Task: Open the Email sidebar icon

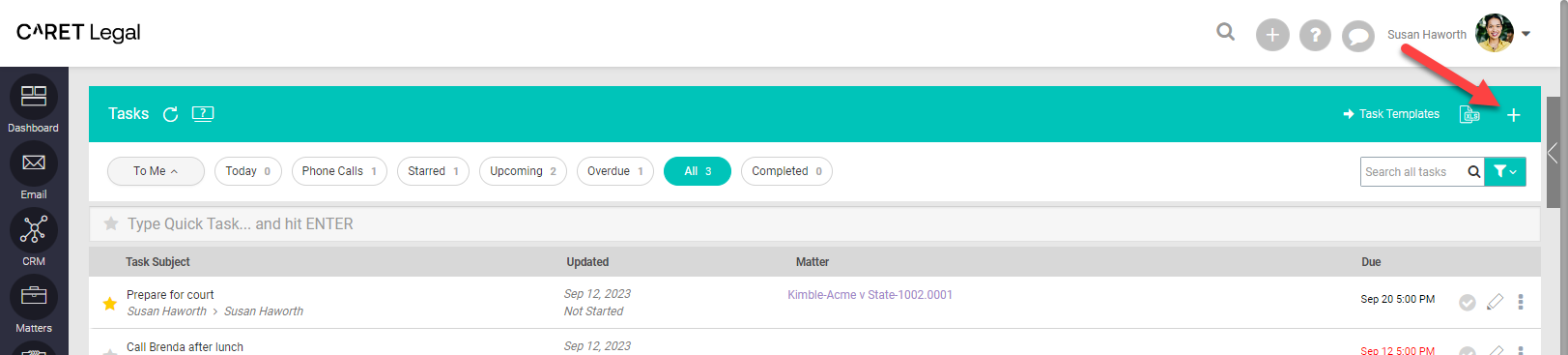Action: pyautogui.click(x=34, y=163)
